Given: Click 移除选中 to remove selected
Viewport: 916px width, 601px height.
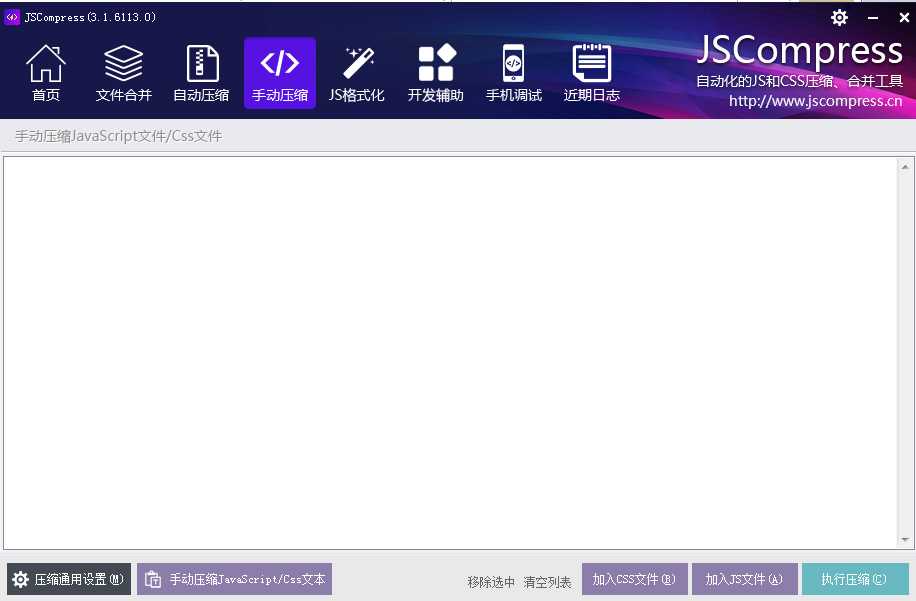Looking at the screenshot, I should coord(491,582).
